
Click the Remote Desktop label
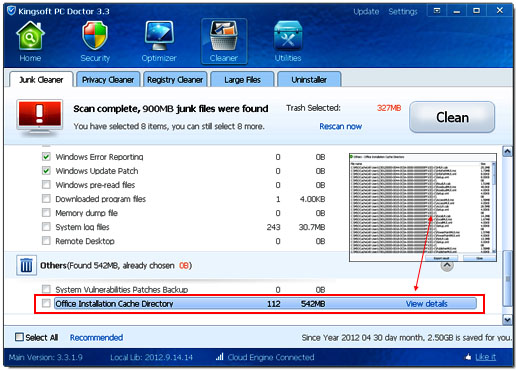[x=85, y=241]
